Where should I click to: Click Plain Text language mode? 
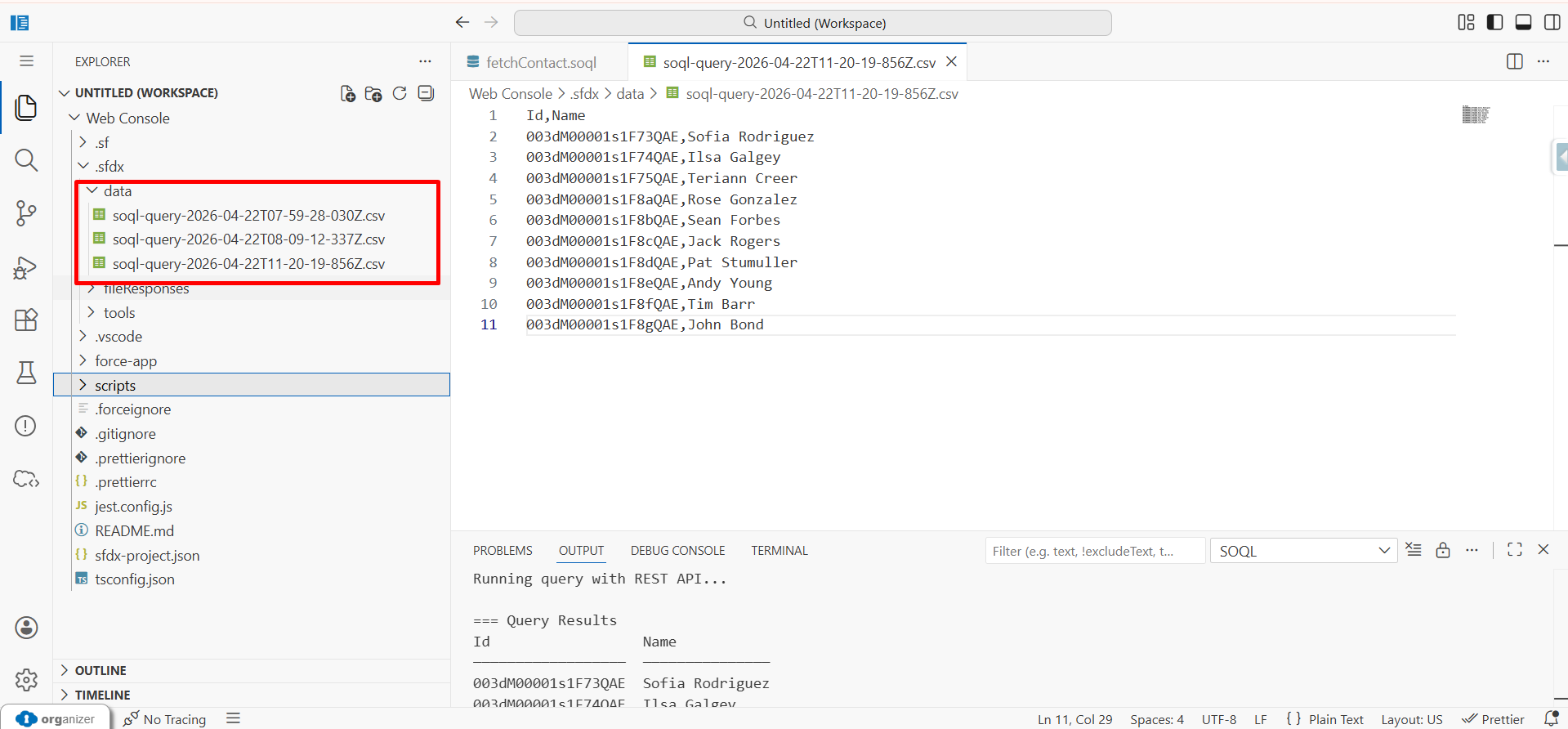click(1336, 719)
